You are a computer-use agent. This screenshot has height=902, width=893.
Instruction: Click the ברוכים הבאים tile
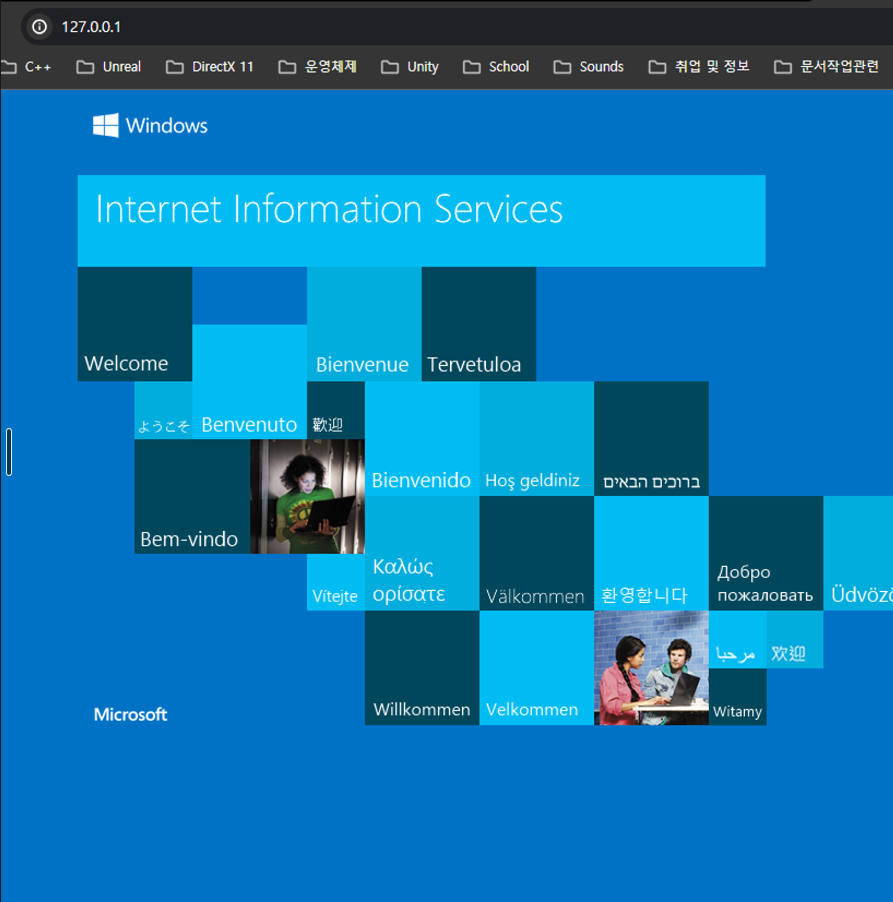[x=651, y=438]
